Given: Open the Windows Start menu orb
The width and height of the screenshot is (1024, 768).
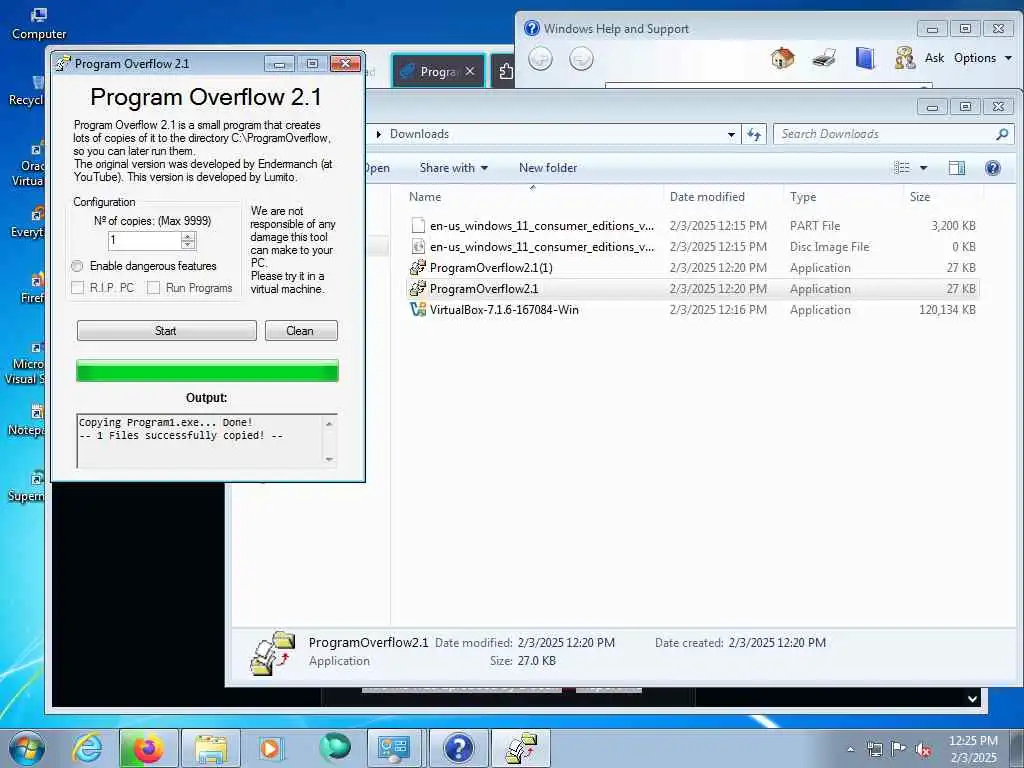Looking at the screenshot, I should click(27, 748).
